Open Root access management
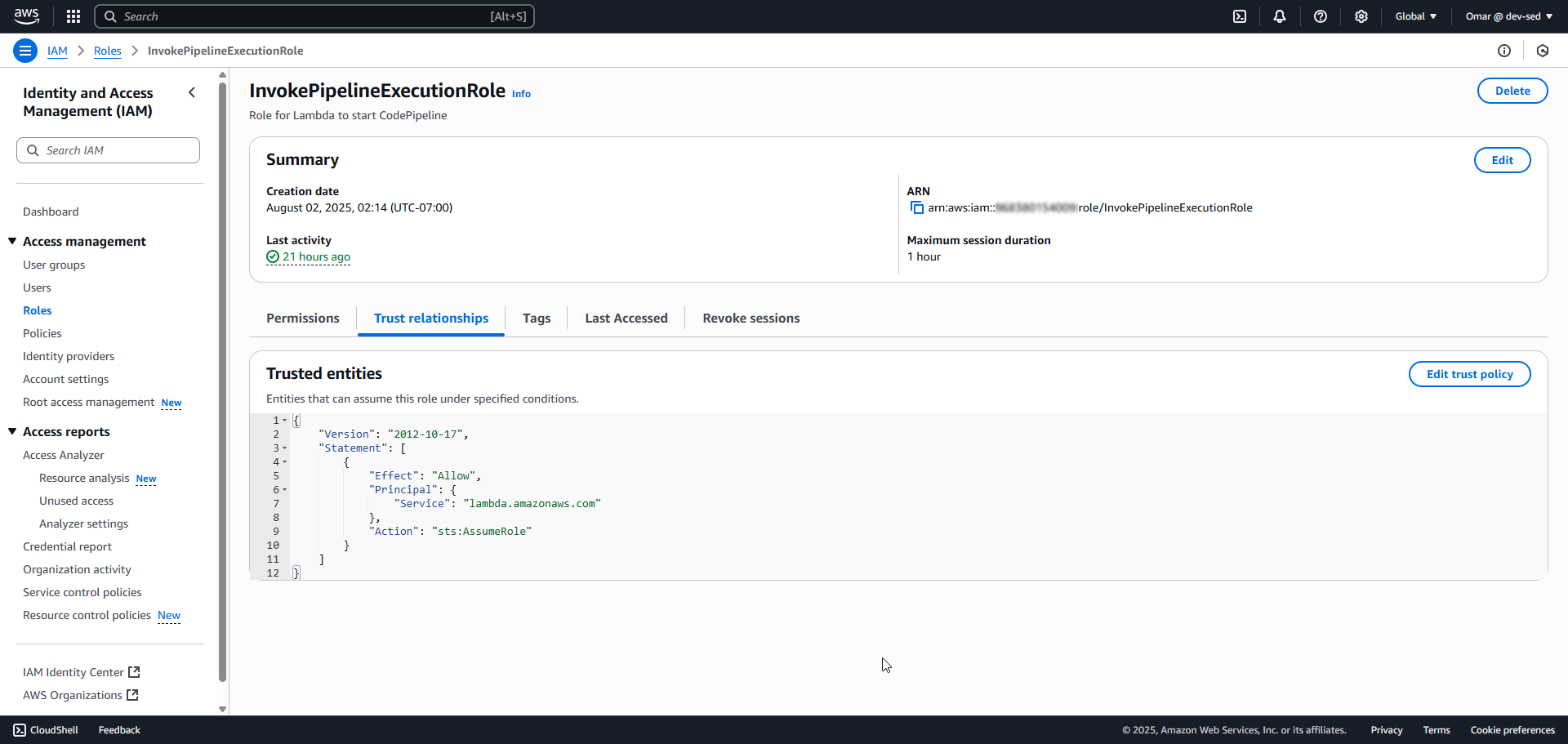This screenshot has width=1568, height=744. coord(88,402)
